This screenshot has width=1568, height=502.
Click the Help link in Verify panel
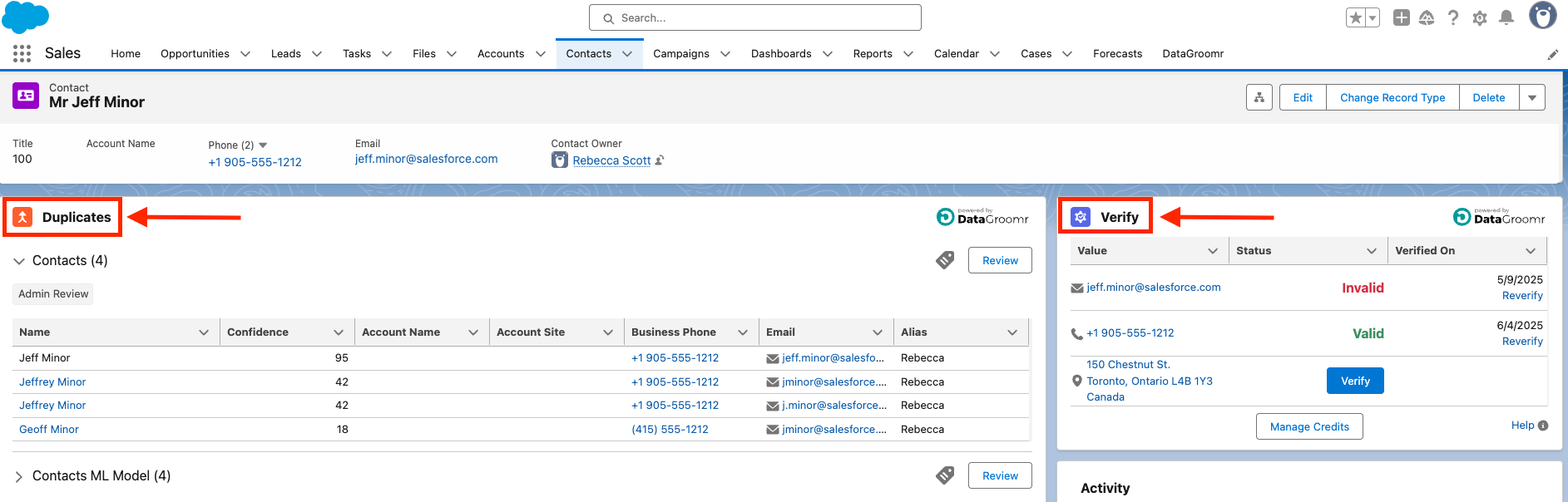tap(1522, 426)
